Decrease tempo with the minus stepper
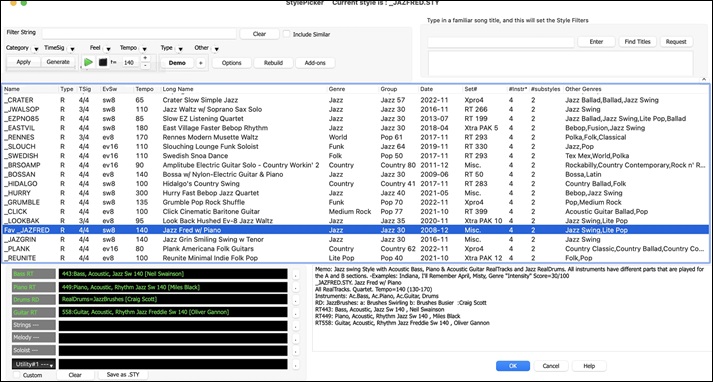 pyautogui.click(x=145, y=66)
